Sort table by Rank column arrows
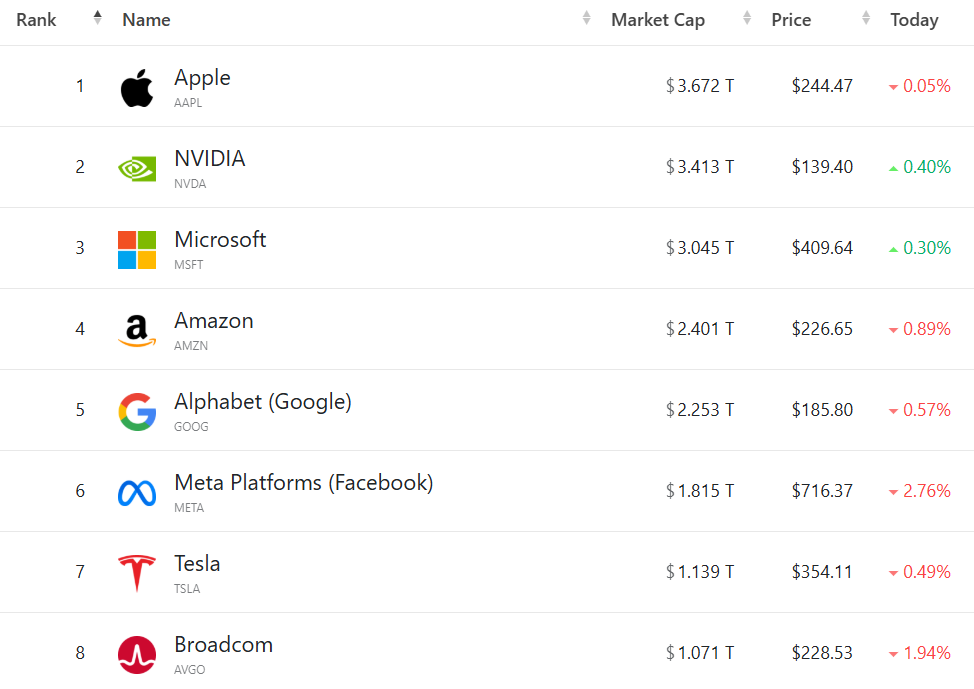Image resolution: width=974 pixels, height=689 pixels. 97,18
